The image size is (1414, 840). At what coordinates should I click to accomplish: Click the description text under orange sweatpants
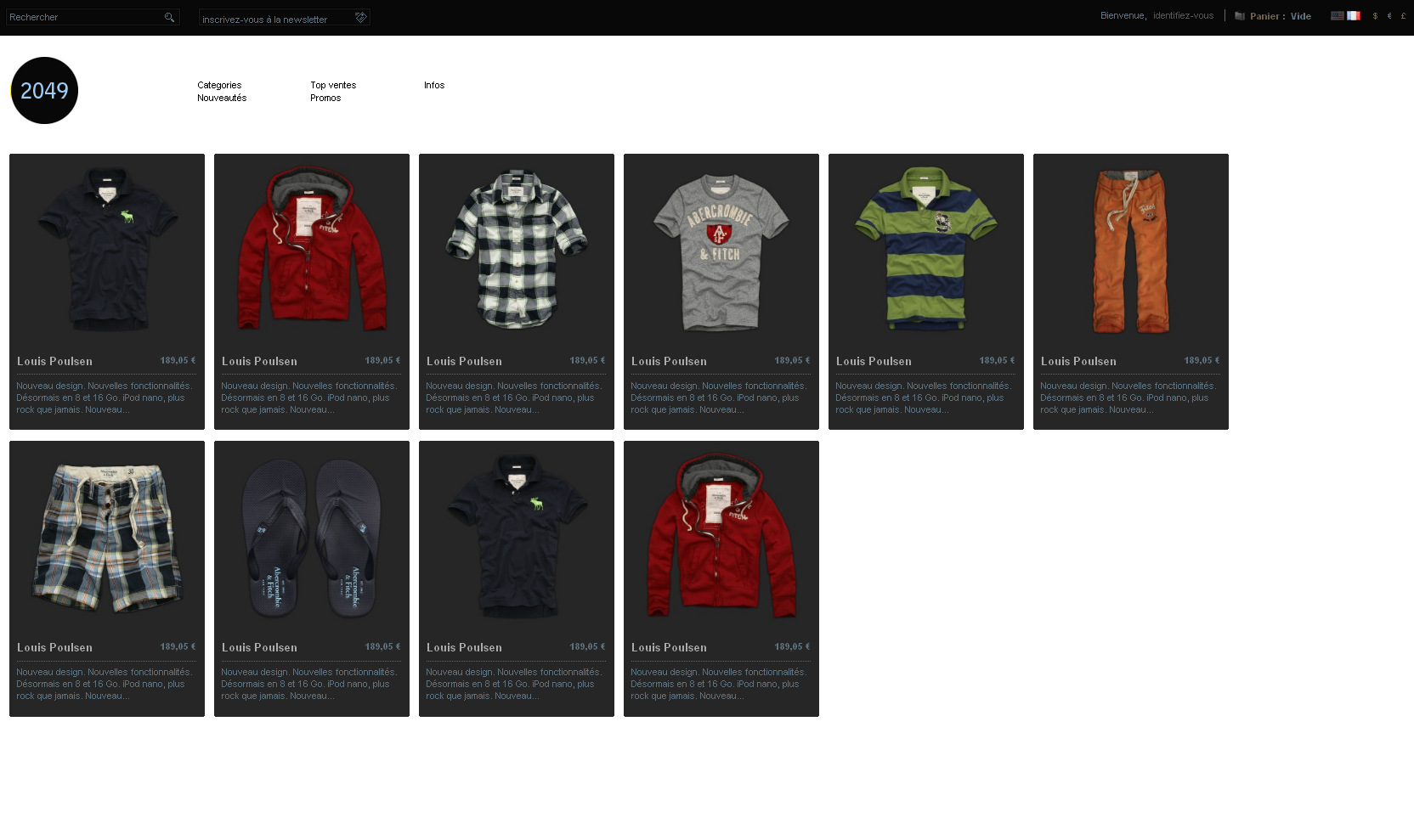1128,397
